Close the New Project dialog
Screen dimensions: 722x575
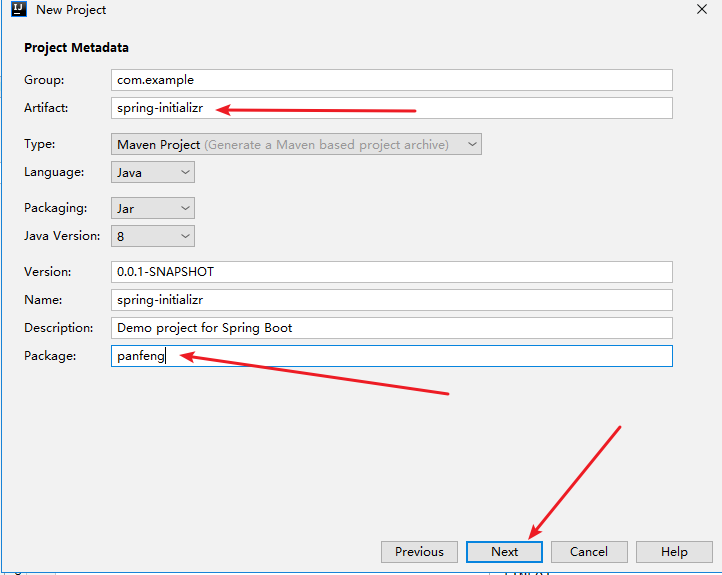coord(702,9)
